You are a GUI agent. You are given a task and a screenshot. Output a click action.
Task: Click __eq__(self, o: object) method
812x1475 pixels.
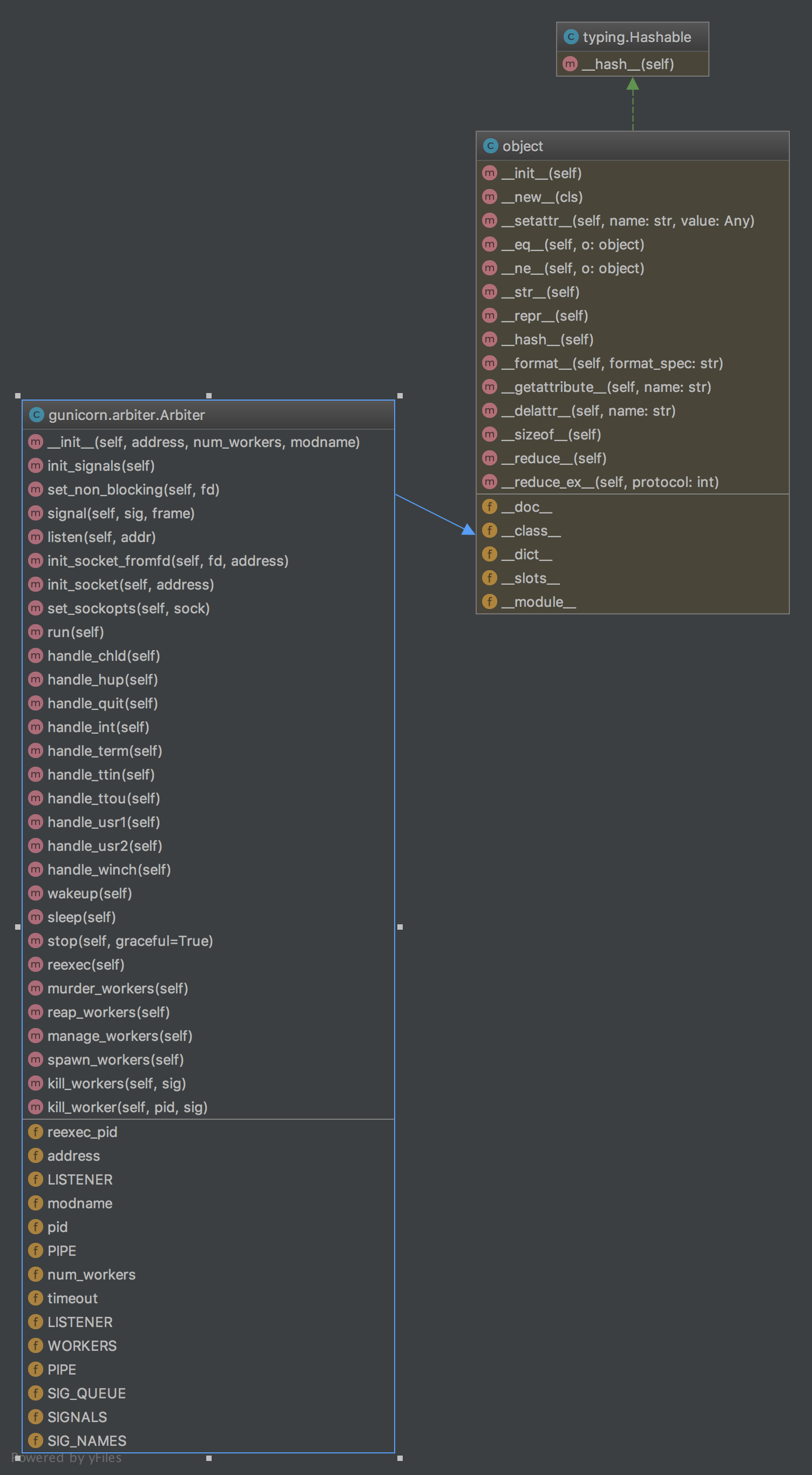click(x=633, y=245)
